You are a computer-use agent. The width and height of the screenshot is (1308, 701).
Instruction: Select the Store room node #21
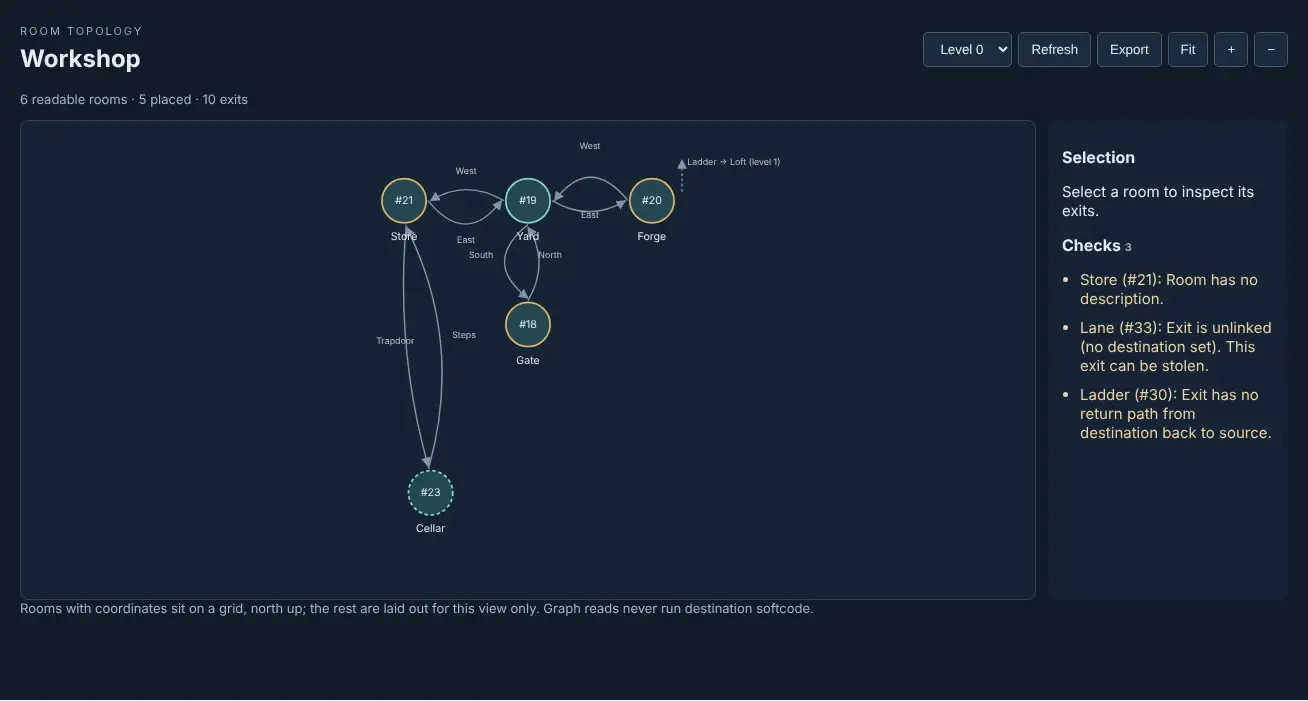click(x=404, y=201)
